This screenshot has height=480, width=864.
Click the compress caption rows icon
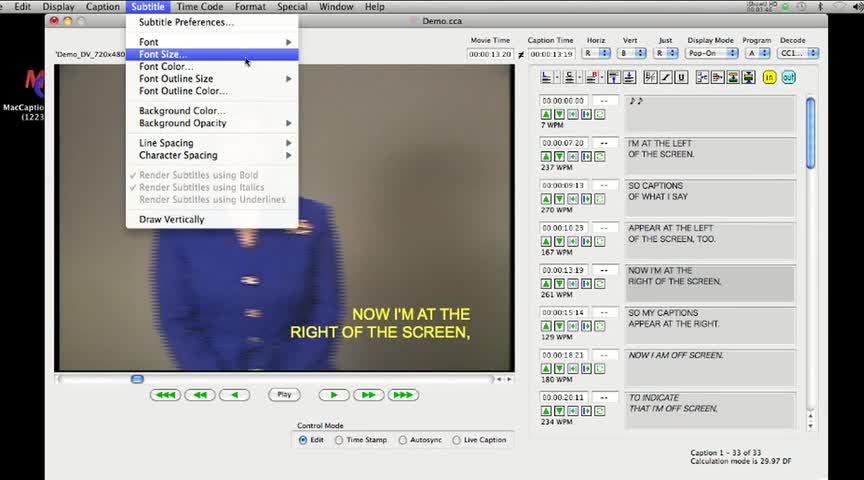click(x=748, y=78)
